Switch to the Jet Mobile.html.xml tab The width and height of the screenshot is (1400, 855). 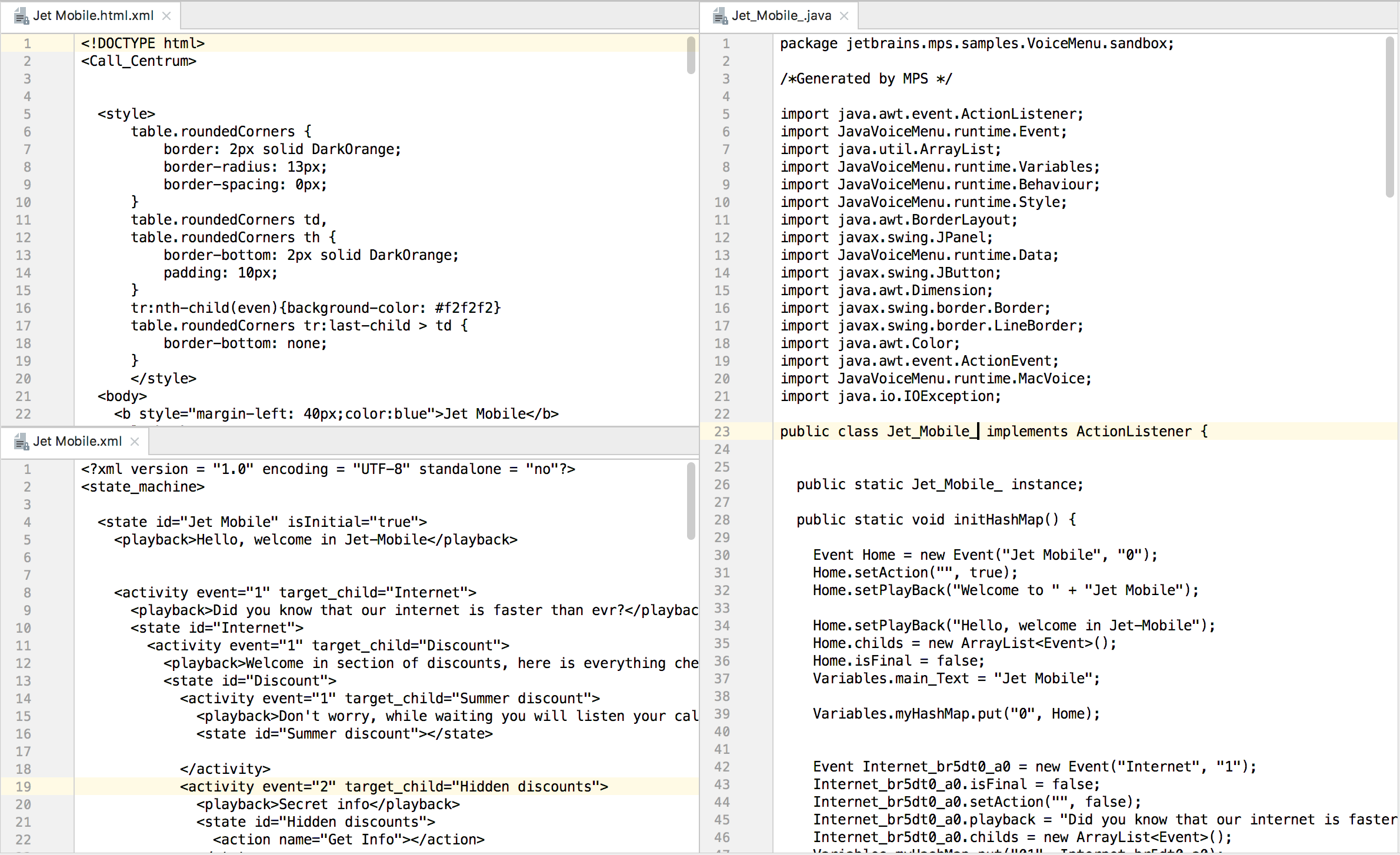(93, 16)
